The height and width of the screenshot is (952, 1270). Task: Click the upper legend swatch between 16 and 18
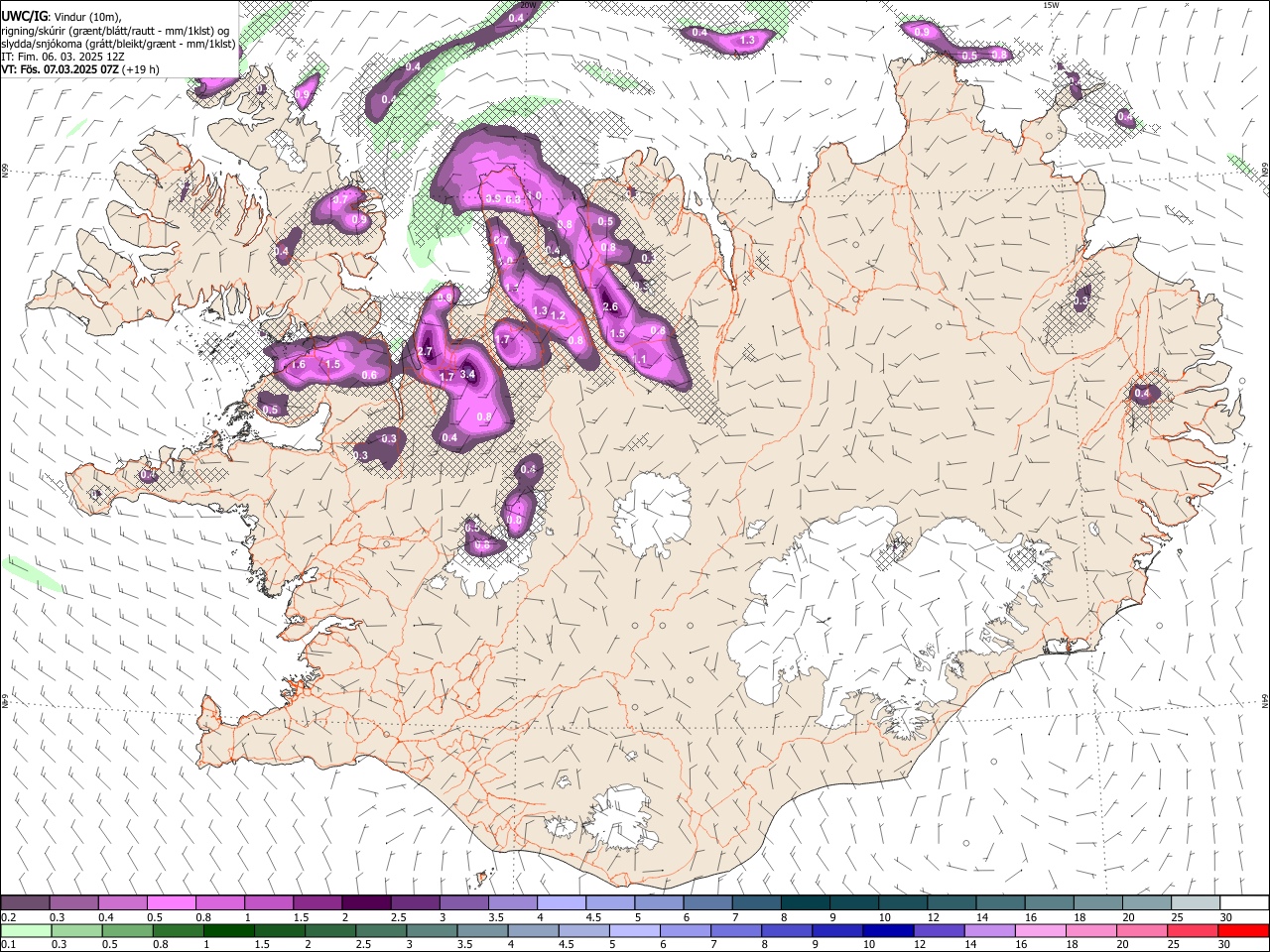click(x=1050, y=902)
